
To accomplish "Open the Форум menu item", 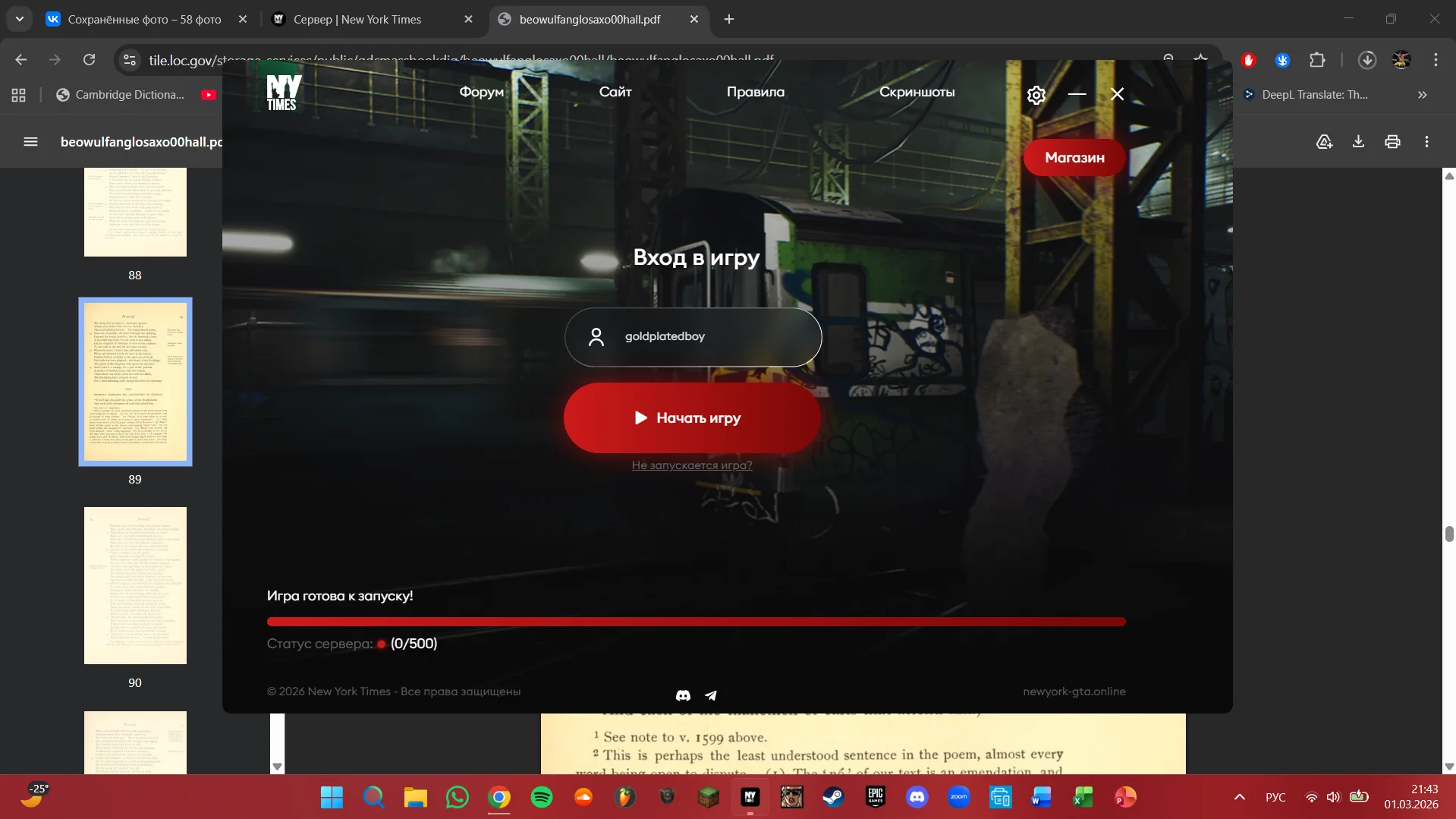I will (x=481, y=92).
